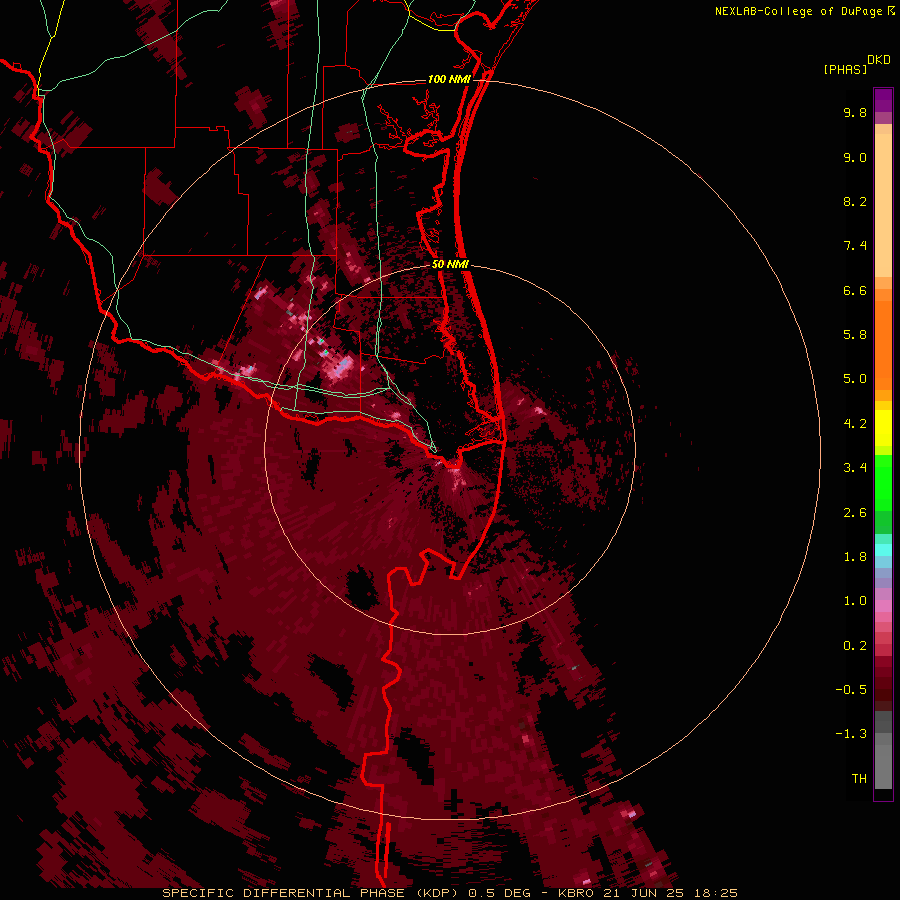900x900 pixels.
Task: Click the 7.4 value on the color scale
Action: pyautogui.click(x=855, y=246)
